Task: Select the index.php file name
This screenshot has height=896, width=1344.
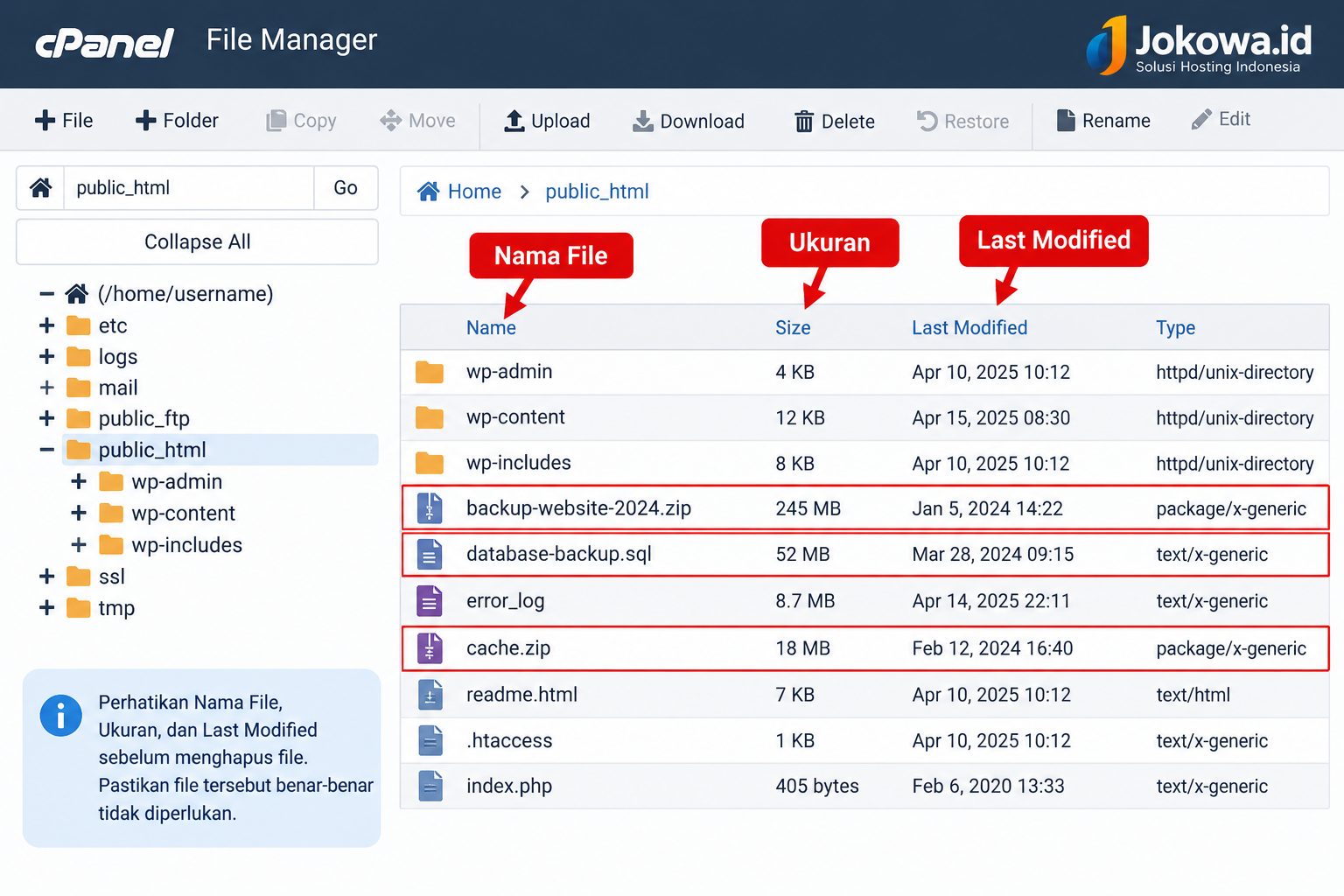Action: (508, 786)
